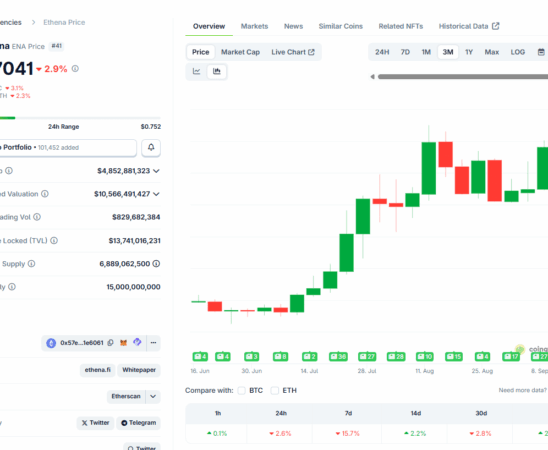Click the #41 rank badge

56,46
